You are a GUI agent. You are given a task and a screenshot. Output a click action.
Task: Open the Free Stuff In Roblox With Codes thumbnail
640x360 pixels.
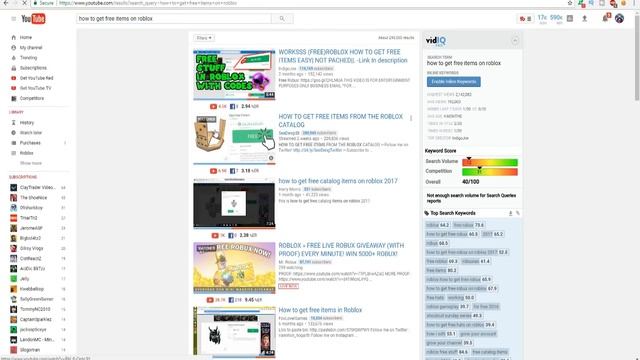[234, 75]
